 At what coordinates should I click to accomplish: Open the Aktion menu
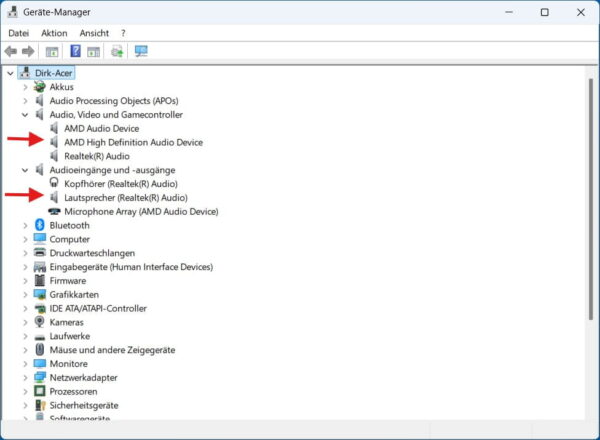54,33
